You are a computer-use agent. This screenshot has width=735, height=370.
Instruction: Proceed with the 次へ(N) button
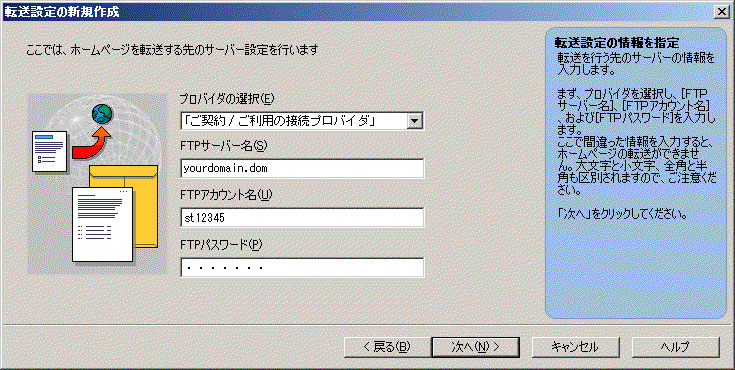point(475,347)
